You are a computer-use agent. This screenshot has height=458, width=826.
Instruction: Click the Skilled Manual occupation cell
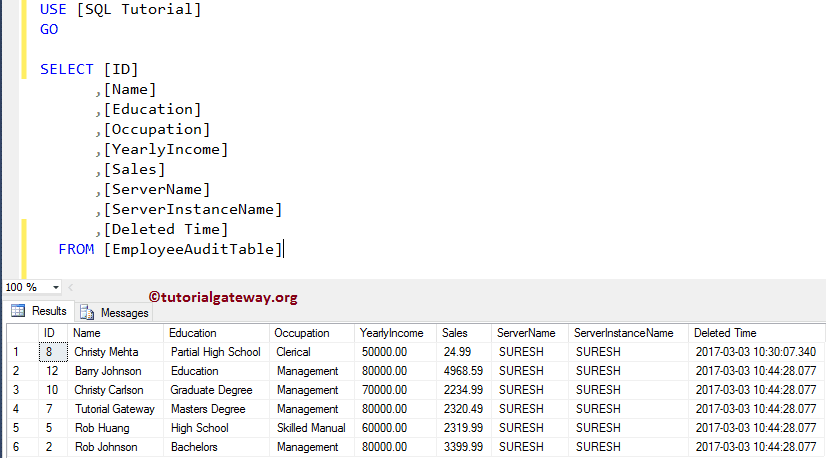[312, 428]
